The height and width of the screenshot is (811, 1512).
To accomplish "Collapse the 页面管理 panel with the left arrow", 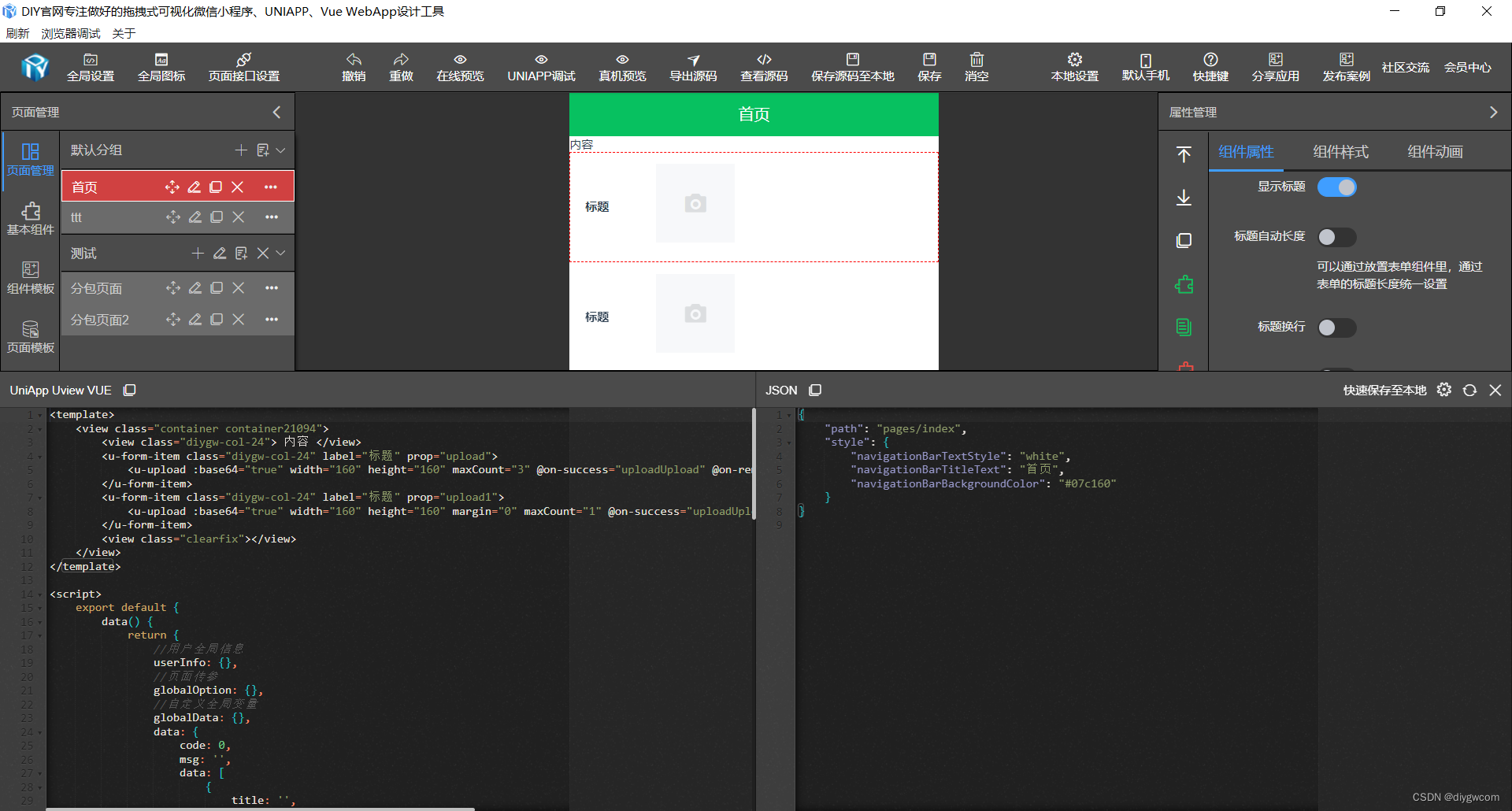I will [276, 112].
